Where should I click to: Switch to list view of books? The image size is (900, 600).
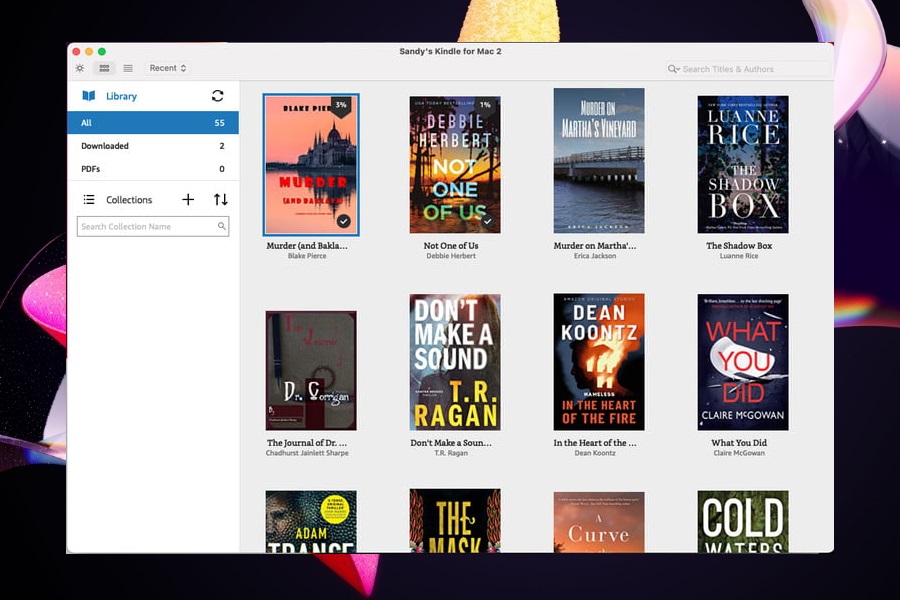pyautogui.click(x=128, y=68)
